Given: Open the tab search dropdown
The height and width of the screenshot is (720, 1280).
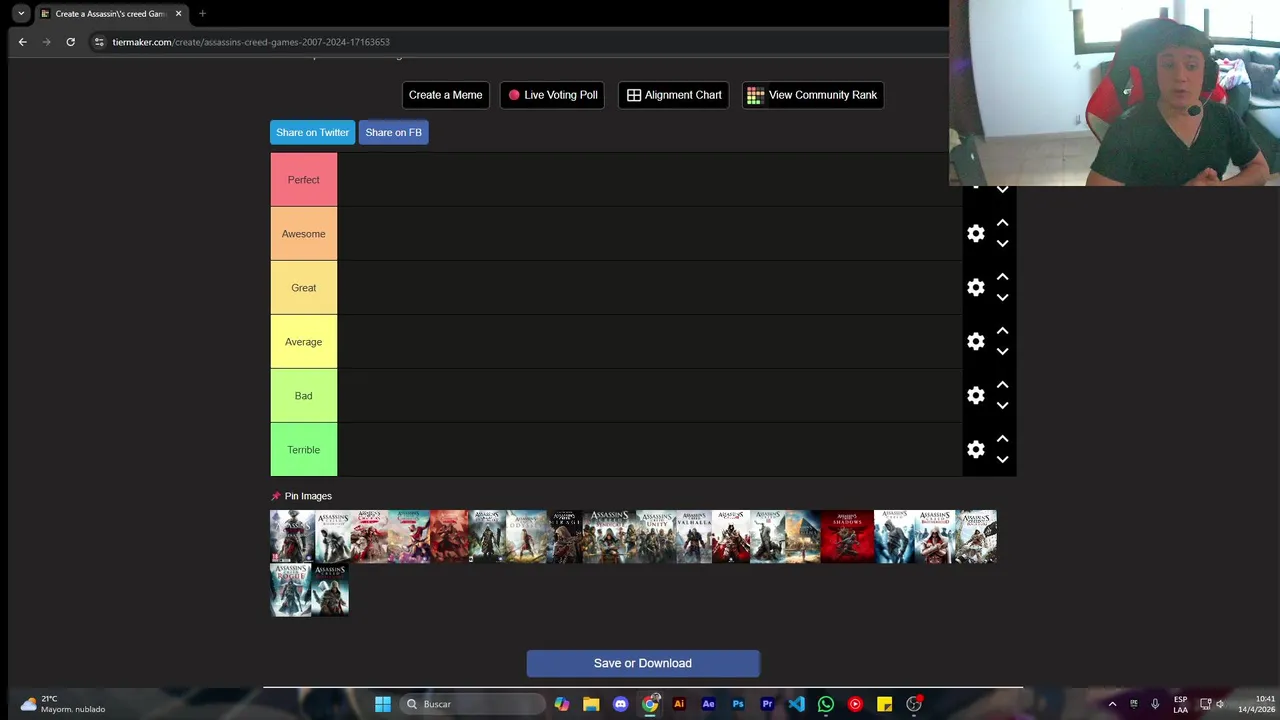Looking at the screenshot, I should [21, 14].
